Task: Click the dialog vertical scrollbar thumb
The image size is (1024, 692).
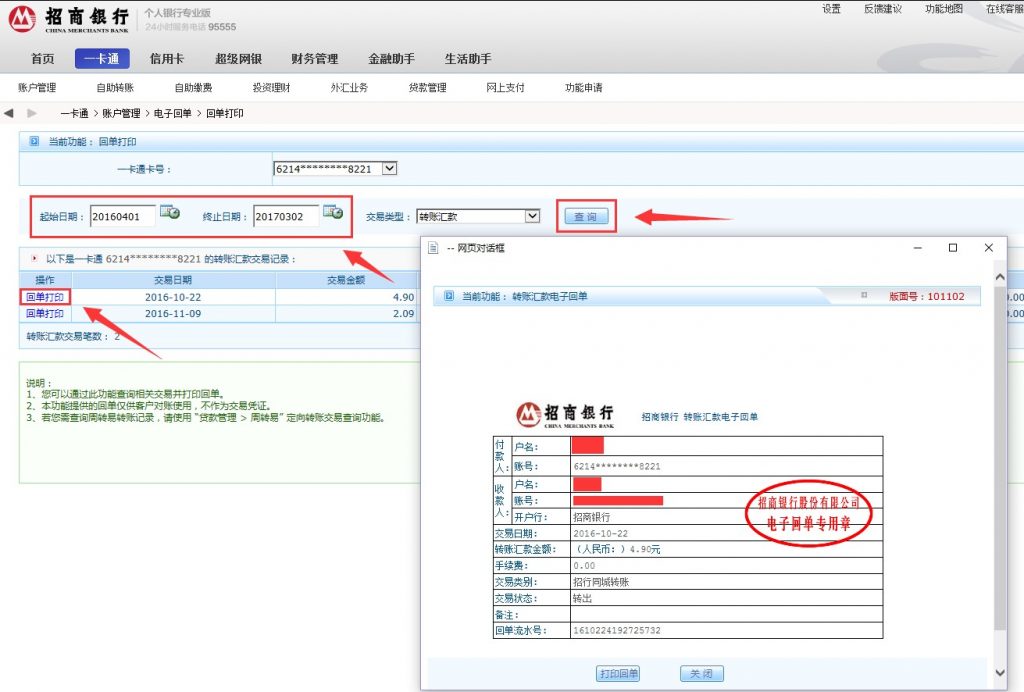Action: [x=1000, y=457]
